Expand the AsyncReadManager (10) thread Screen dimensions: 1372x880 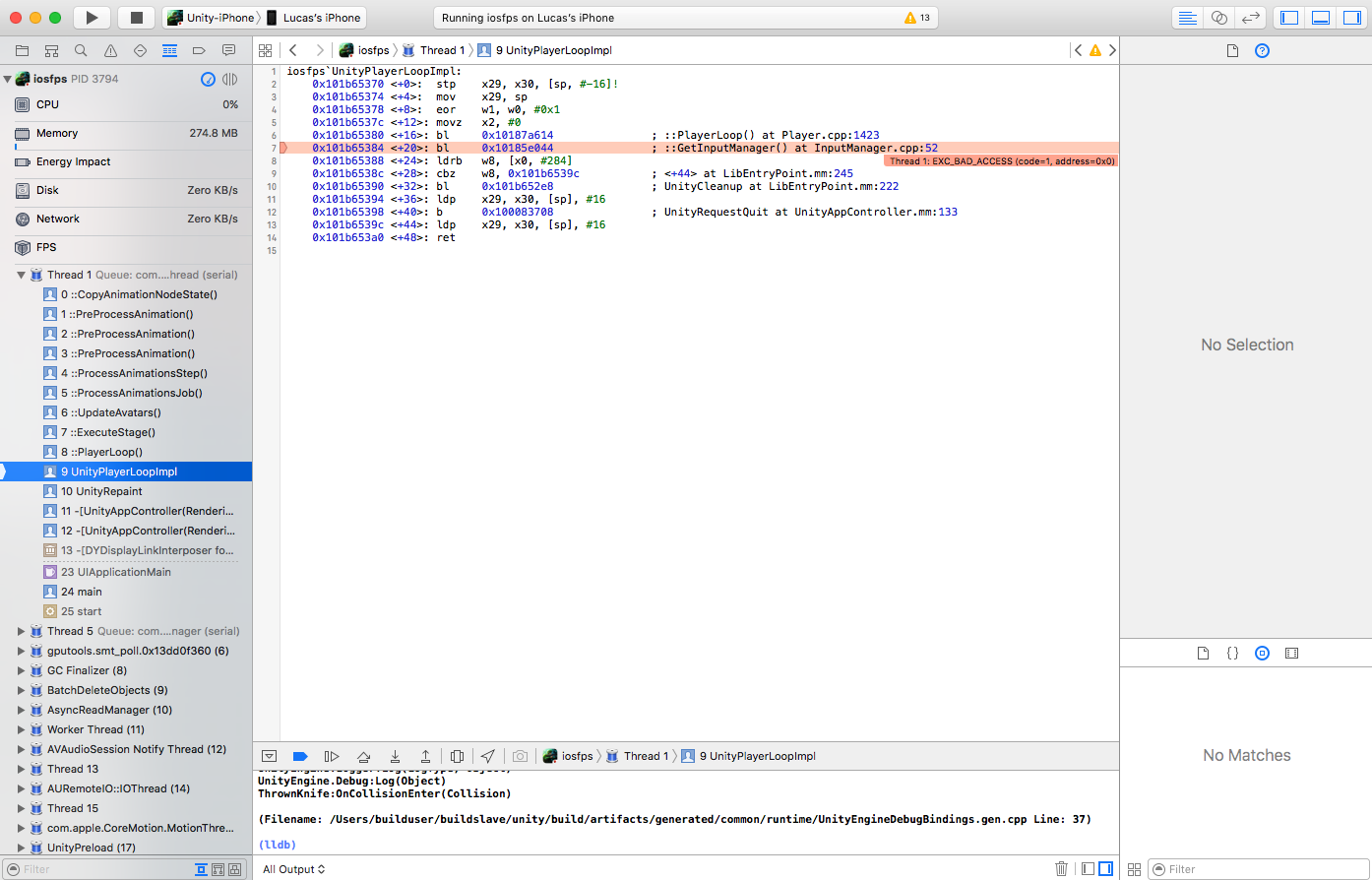[x=21, y=710]
